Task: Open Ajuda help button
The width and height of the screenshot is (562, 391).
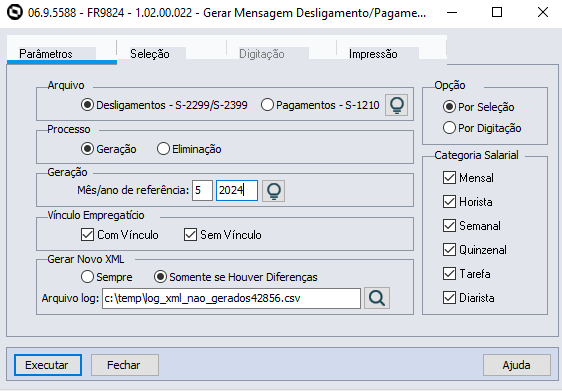Action: (x=516, y=365)
